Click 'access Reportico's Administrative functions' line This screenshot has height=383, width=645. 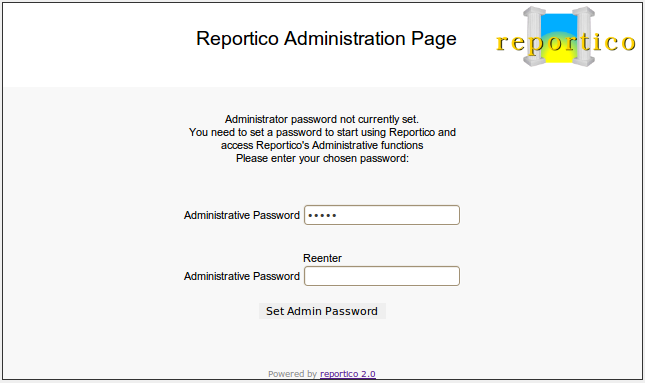(322, 145)
